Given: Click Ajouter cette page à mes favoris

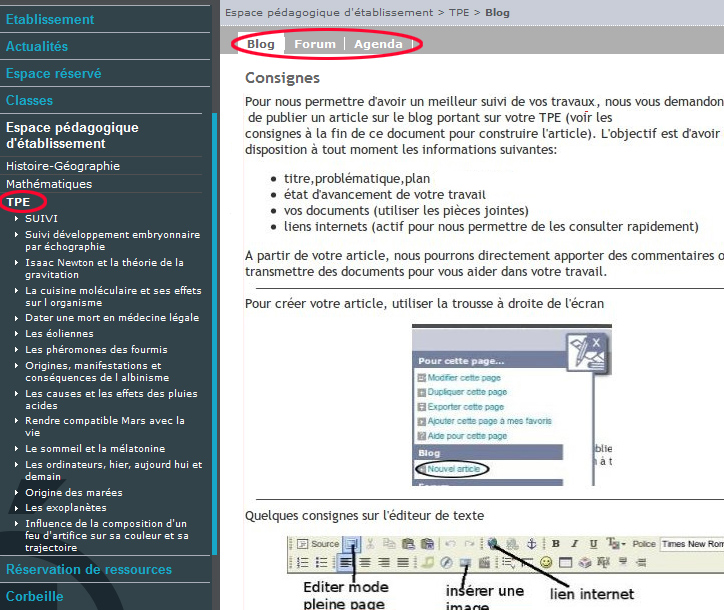Looking at the screenshot, I should tap(489, 421).
